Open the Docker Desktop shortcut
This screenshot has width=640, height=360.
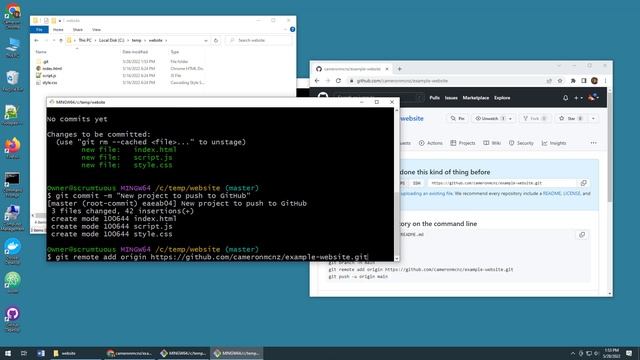click(13, 250)
